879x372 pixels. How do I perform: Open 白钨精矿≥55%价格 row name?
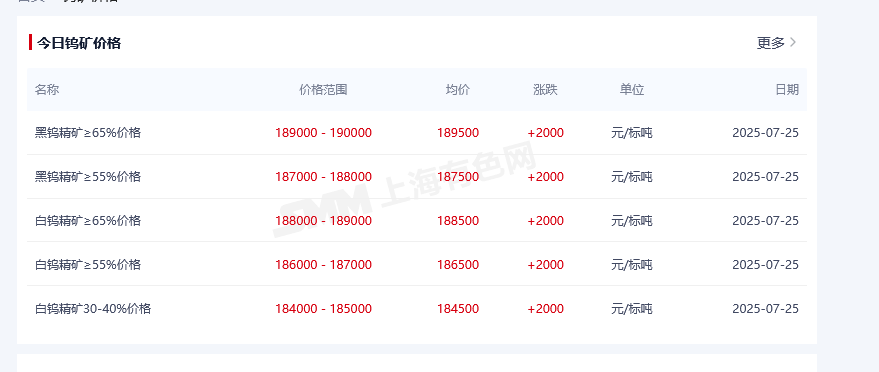(x=88, y=264)
